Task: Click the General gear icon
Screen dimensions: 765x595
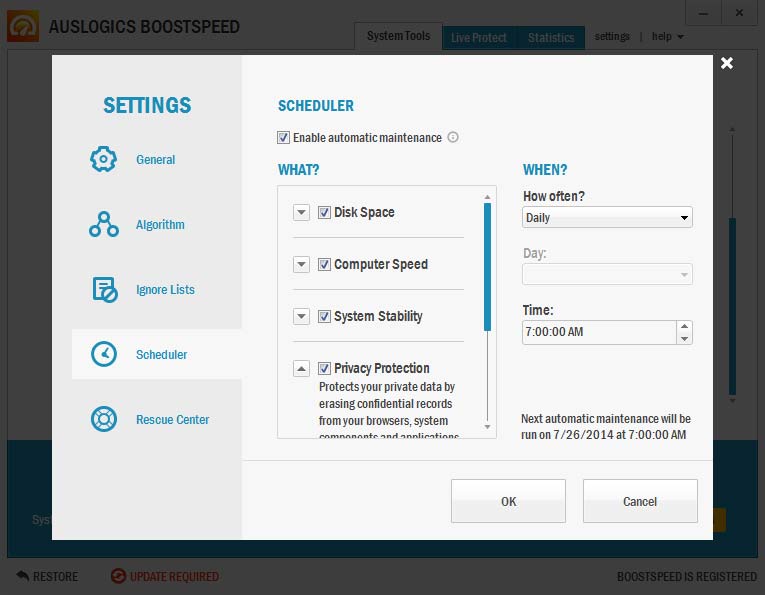Action: (x=103, y=159)
